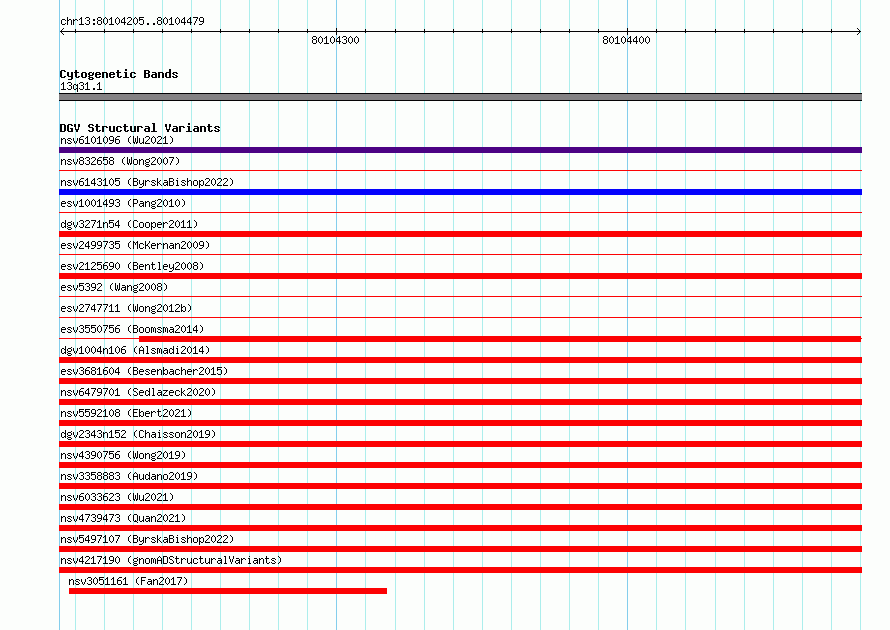Click the nsv5592108 (Ebert2021) label

(126, 413)
